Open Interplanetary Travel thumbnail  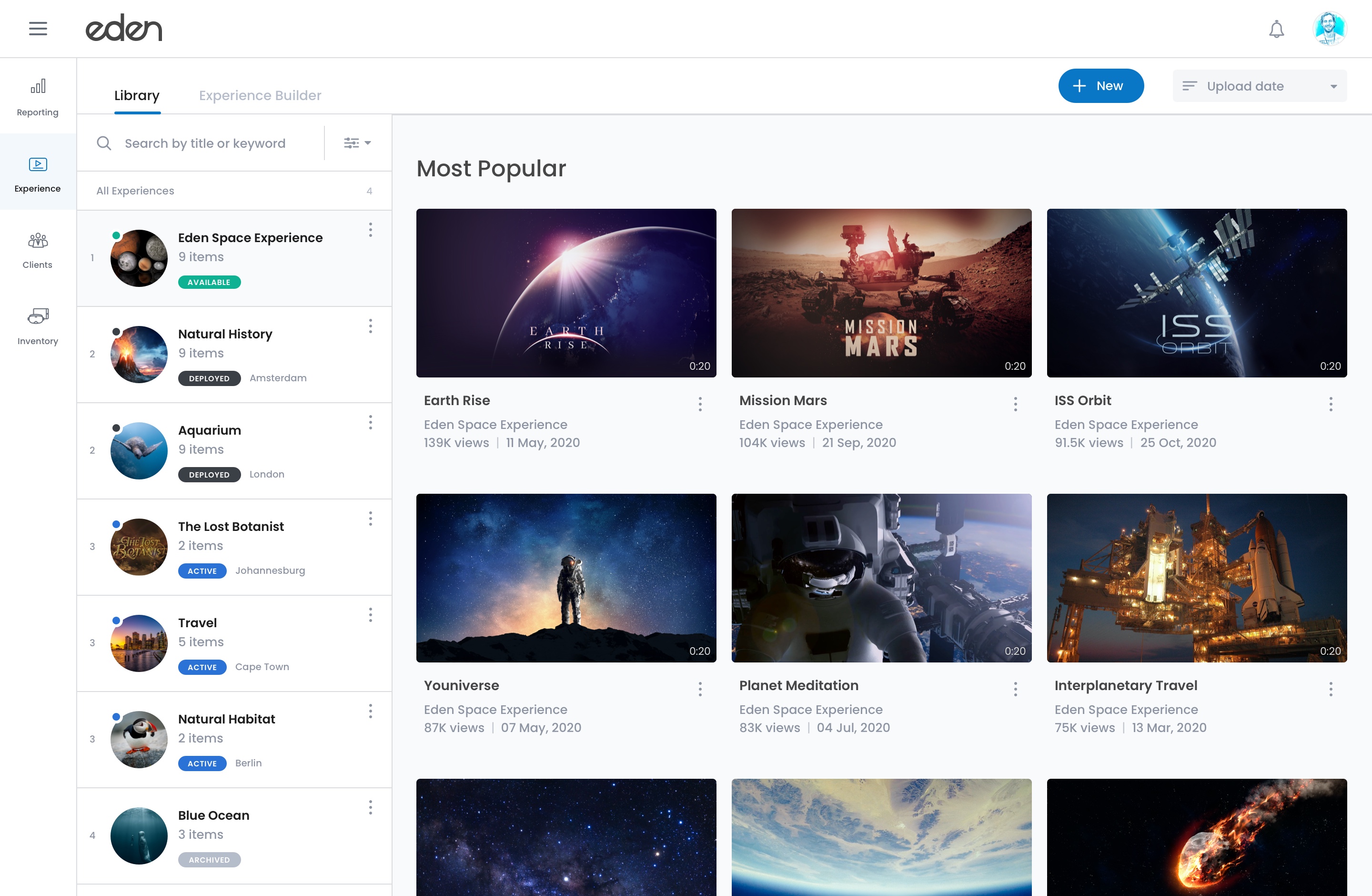tap(1197, 578)
